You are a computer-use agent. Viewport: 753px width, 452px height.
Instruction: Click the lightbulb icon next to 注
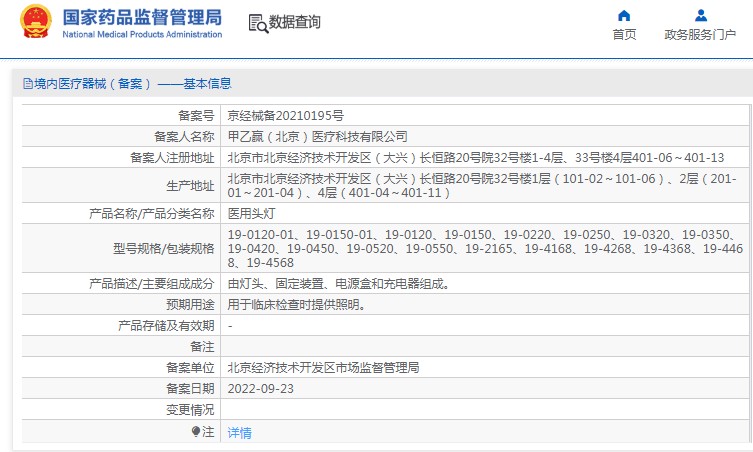tap(196, 432)
